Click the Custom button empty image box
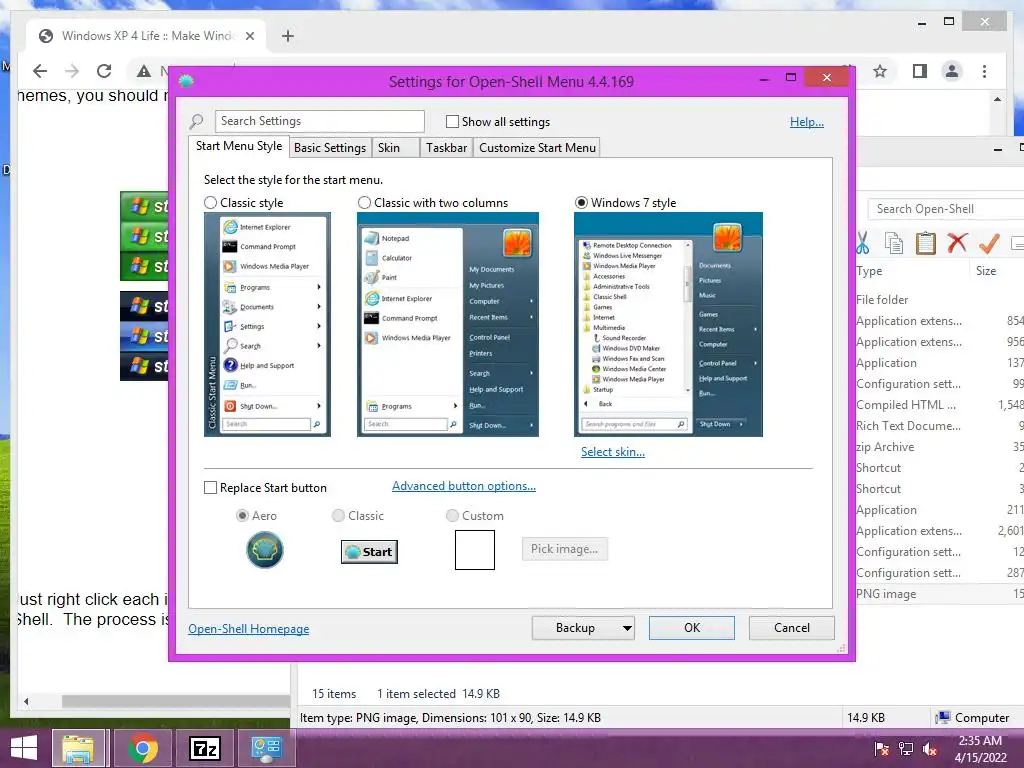 (x=475, y=550)
